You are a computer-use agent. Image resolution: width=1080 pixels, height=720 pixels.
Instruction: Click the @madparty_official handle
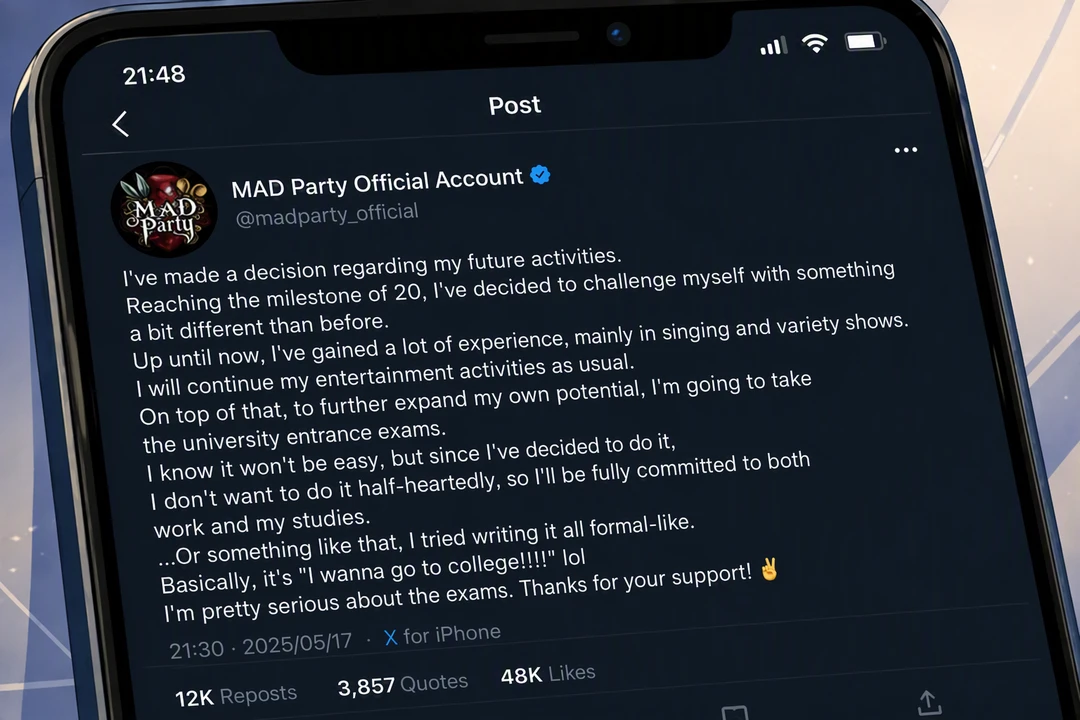pyautogui.click(x=326, y=215)
